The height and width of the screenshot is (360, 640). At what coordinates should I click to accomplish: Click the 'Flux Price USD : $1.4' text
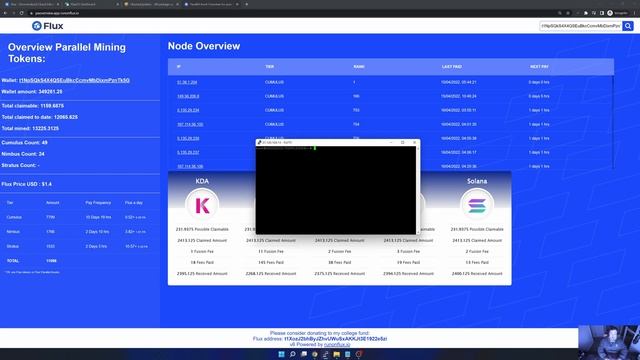pyautogui.click(x=27, y=184)
